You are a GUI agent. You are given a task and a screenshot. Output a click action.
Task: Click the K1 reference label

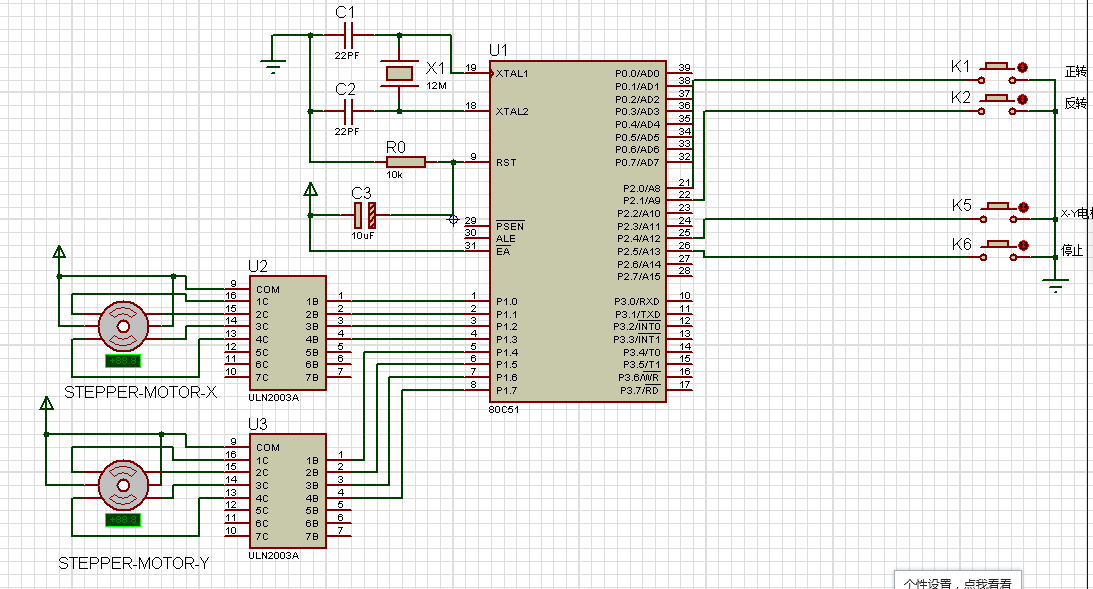[x=961, y=66]
